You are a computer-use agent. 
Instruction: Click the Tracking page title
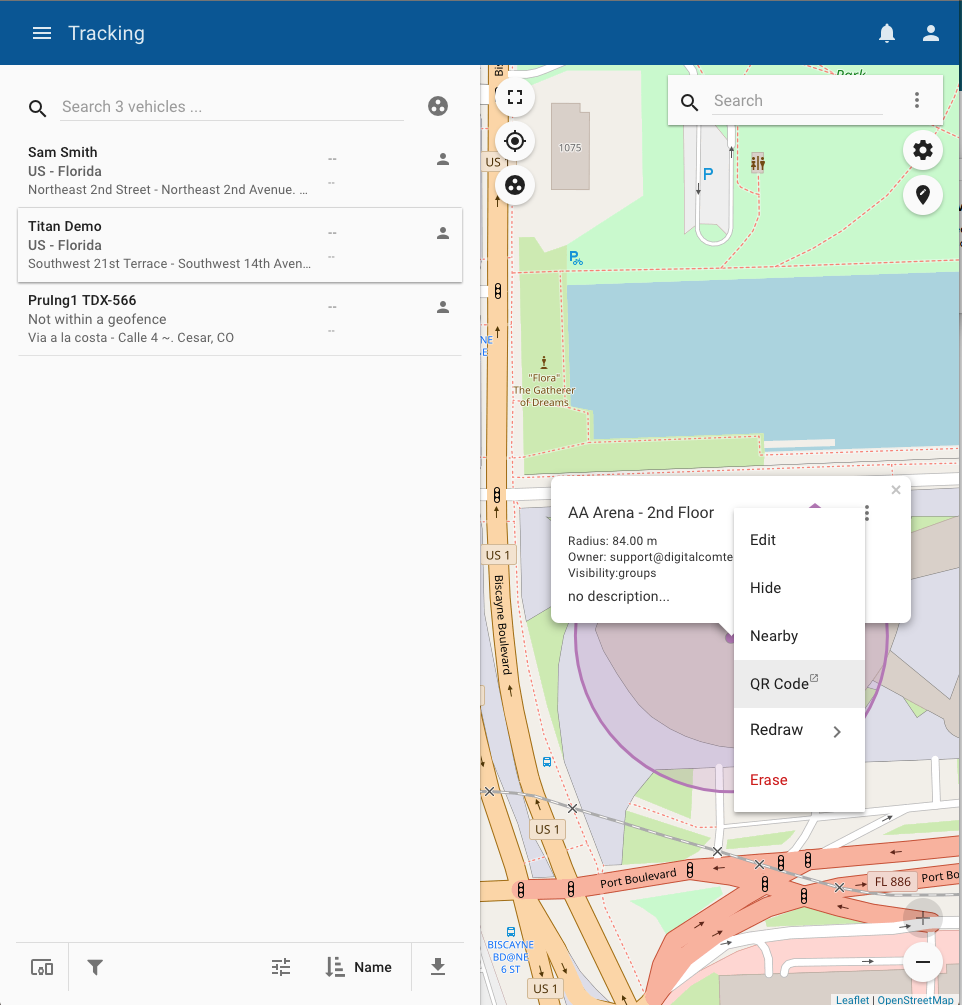[106, 33]
